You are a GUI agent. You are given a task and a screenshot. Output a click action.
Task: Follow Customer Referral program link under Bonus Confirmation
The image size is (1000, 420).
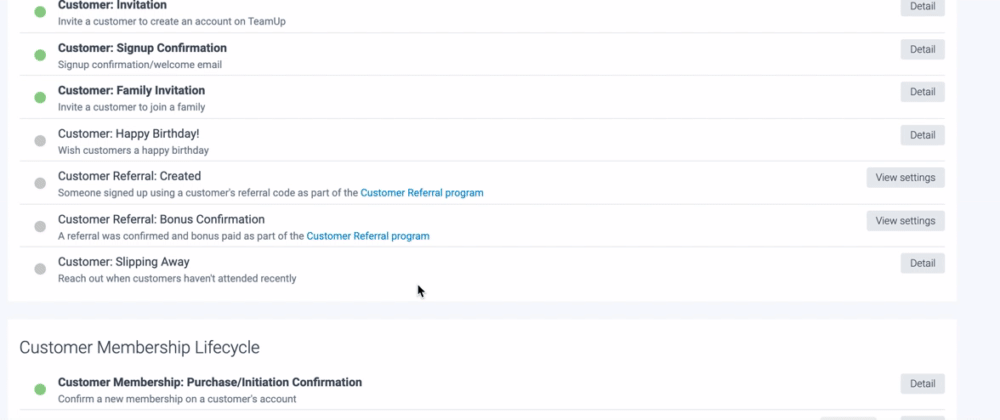pos(368,237)
